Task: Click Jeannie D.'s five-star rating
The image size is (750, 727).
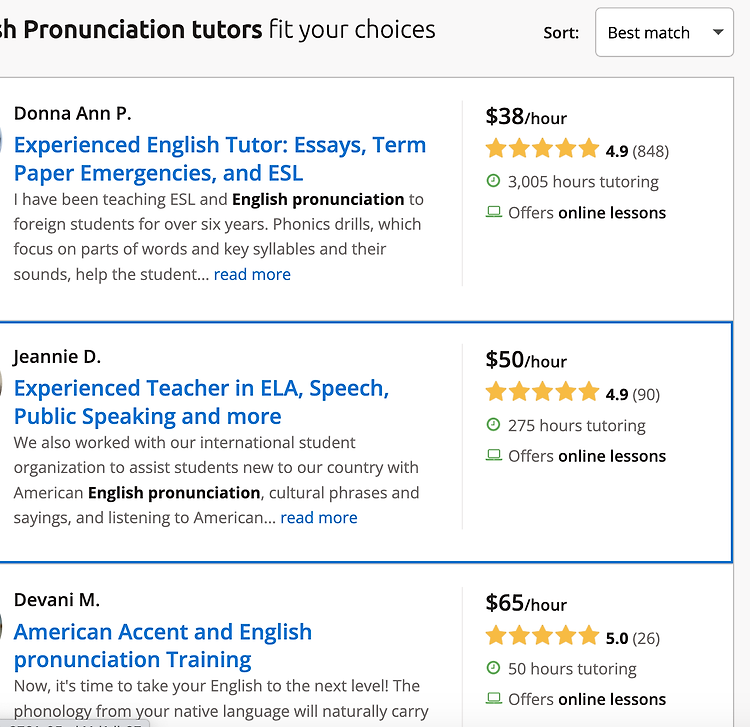Action: 542,392
